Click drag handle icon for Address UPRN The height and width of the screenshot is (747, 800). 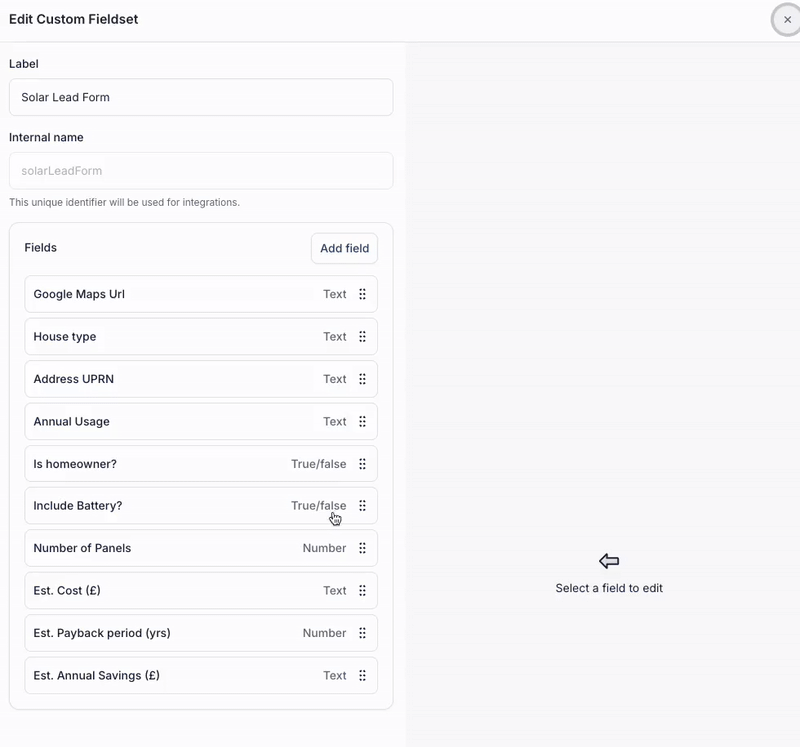362,379
